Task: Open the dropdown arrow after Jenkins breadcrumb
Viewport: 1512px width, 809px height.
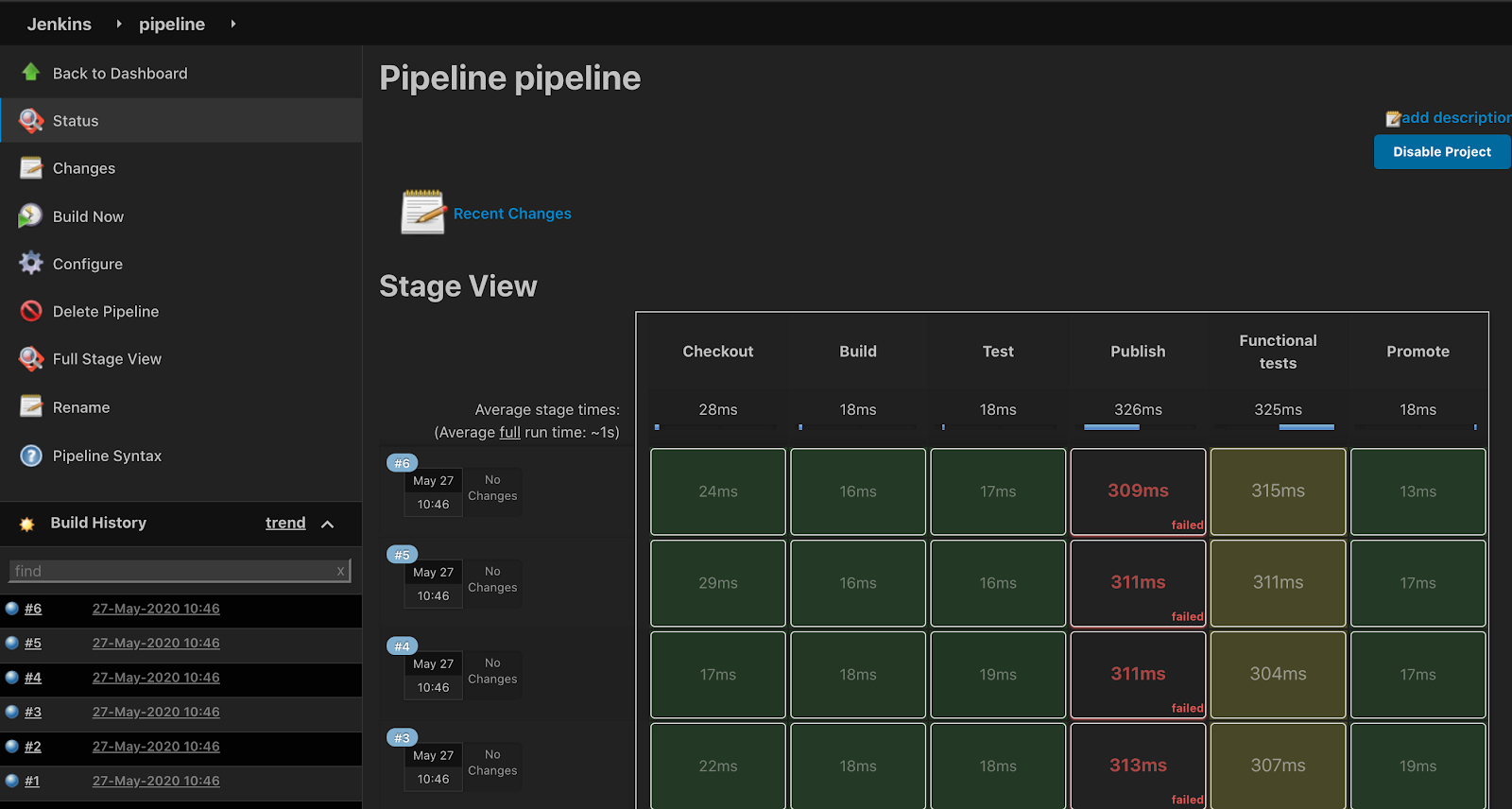Action: click(x=118, y=24)
